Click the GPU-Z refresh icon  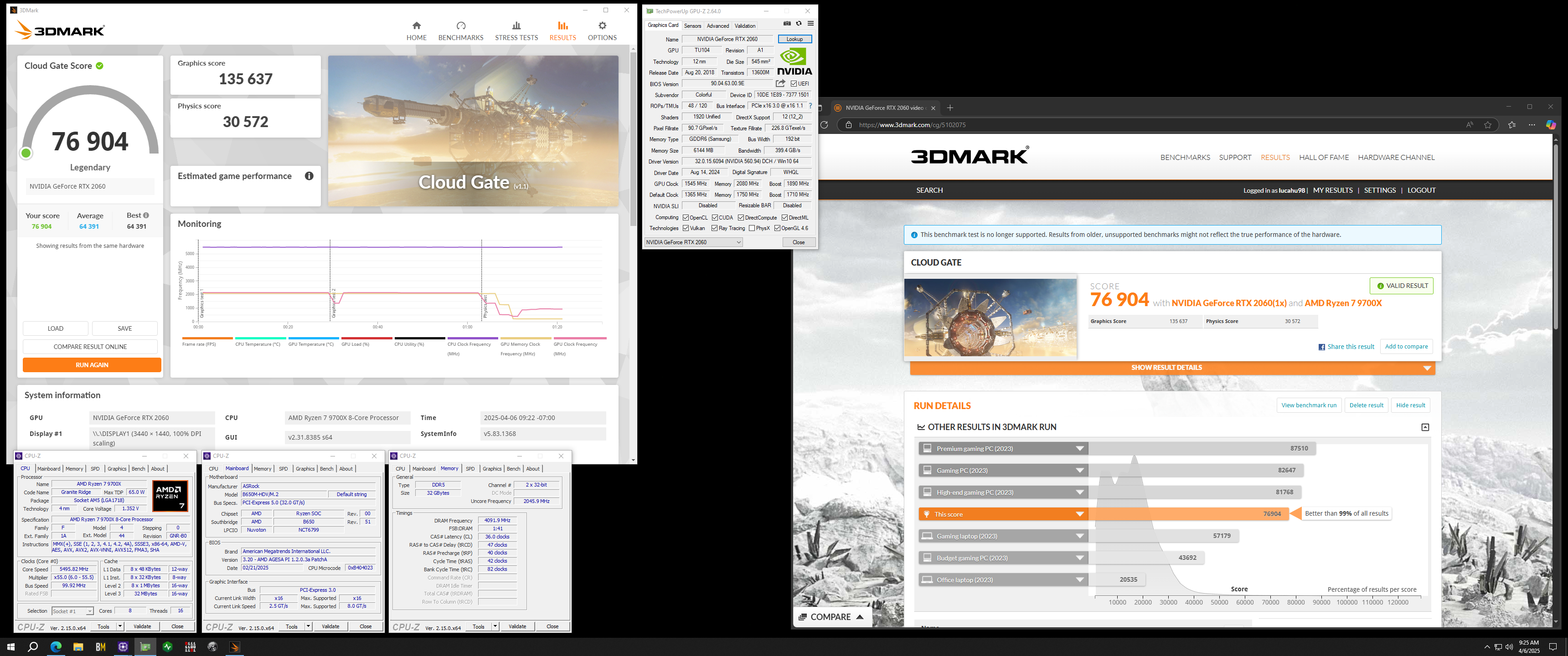coord(799,24)
